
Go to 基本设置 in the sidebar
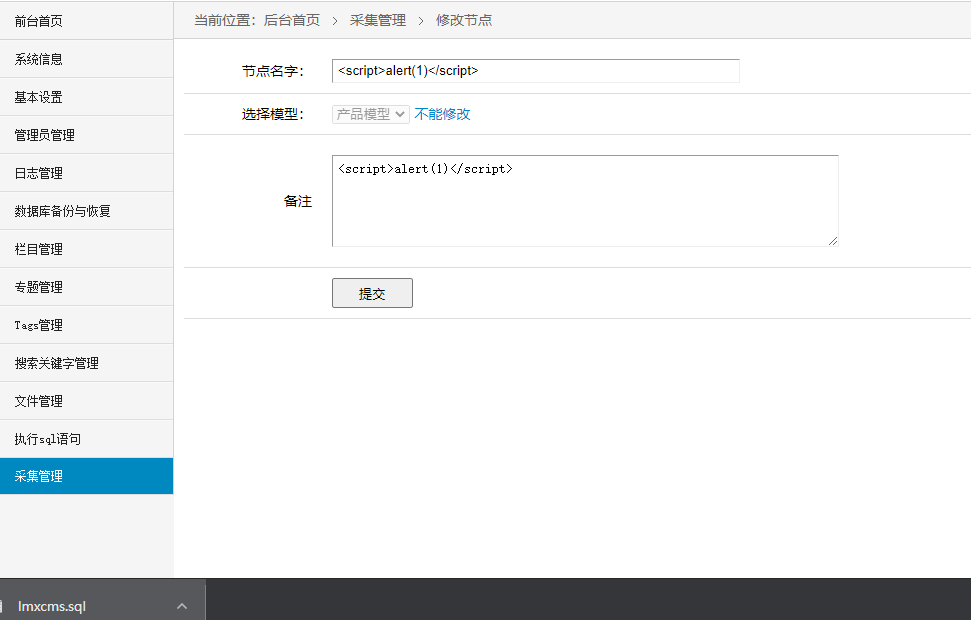pos(86,97)
